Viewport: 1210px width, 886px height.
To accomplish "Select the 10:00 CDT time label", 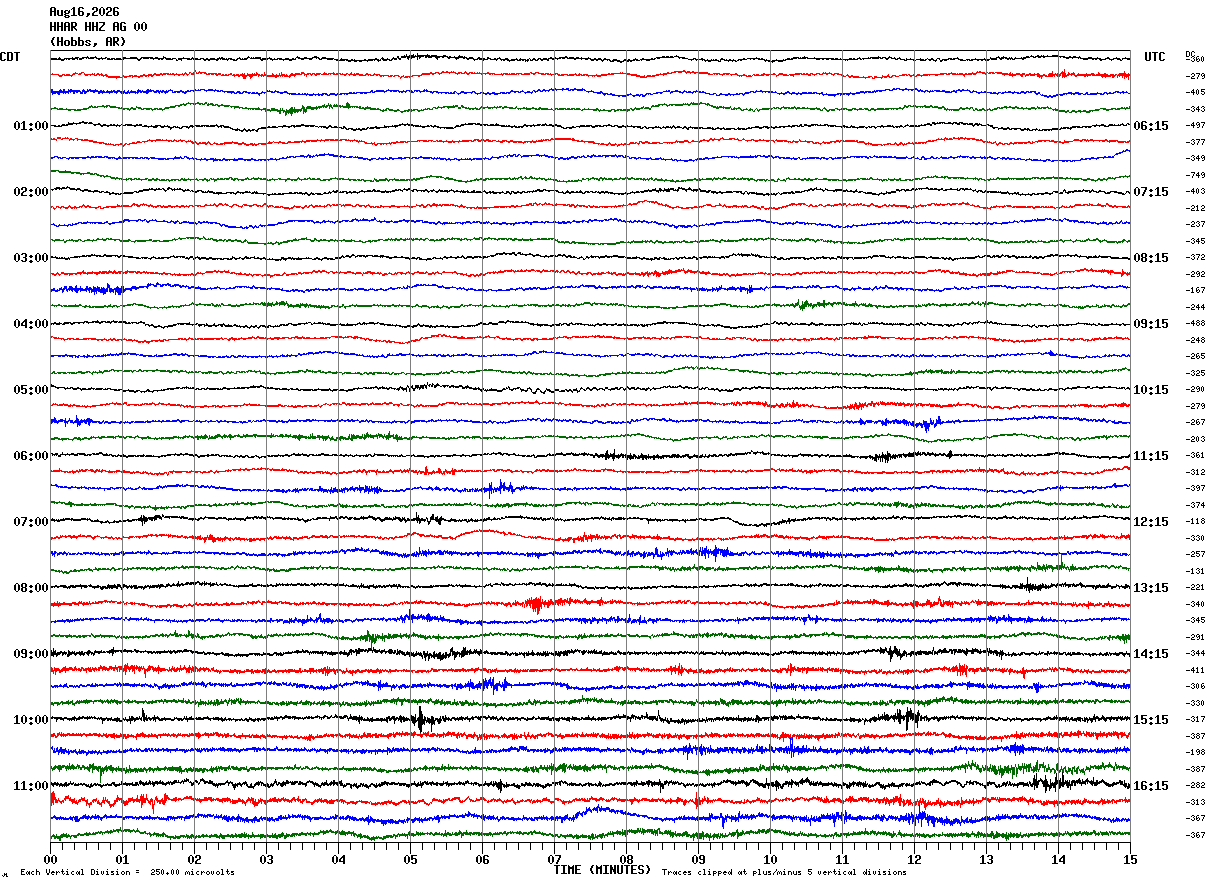I will coord(31,720).
